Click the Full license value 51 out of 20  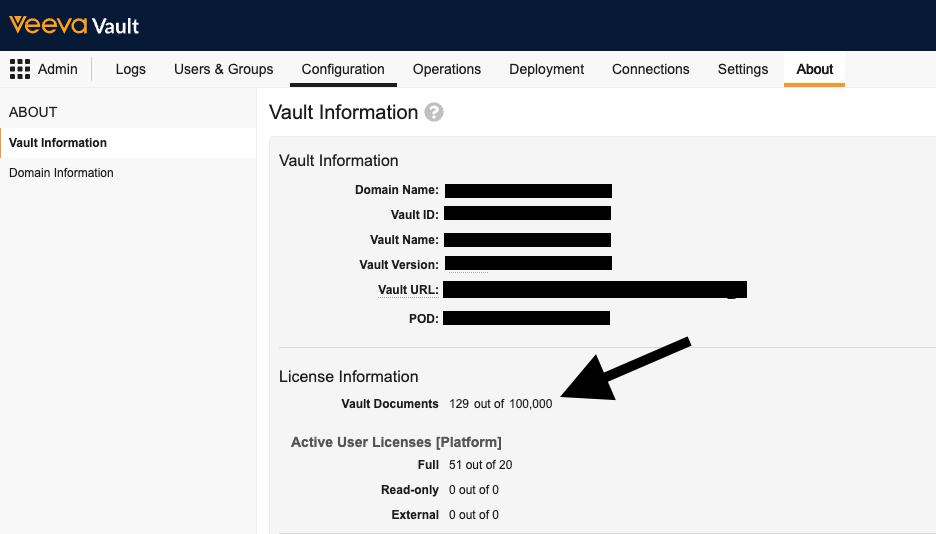(481, 465)
